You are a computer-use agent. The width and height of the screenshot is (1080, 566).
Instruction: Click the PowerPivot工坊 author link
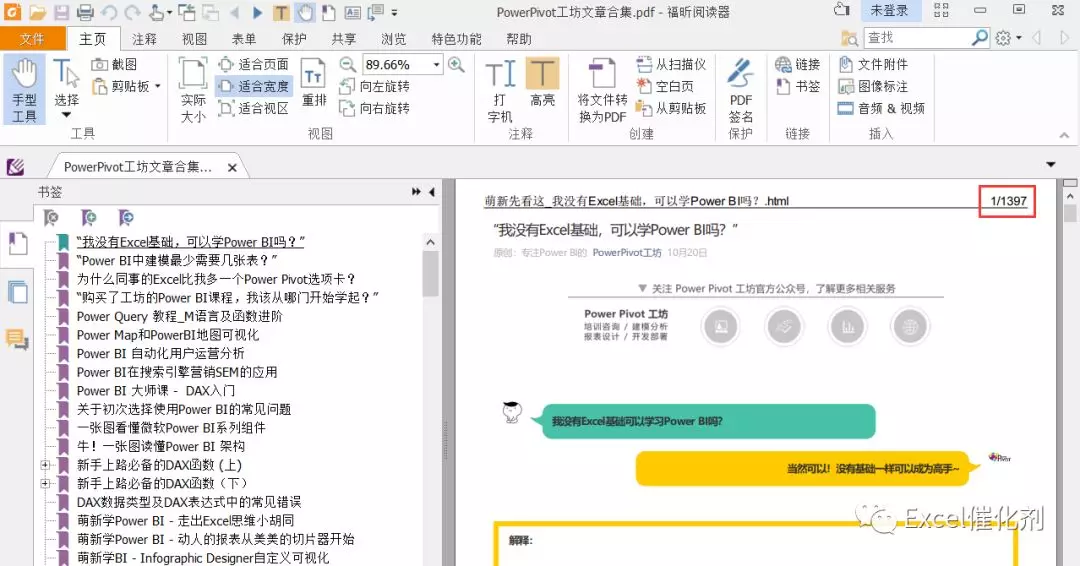pos(627,253)
